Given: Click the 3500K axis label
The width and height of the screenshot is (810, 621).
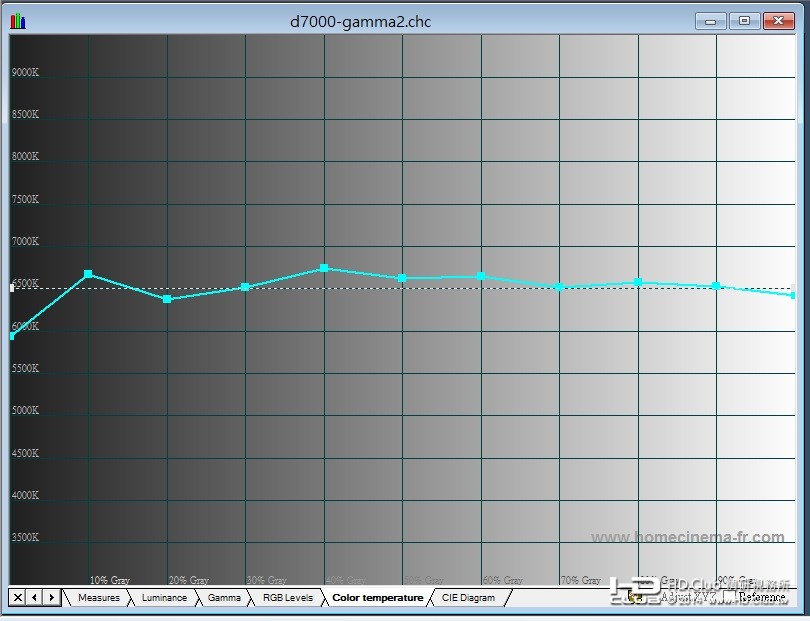Looking at the screenshot, I should click(25, 537).
